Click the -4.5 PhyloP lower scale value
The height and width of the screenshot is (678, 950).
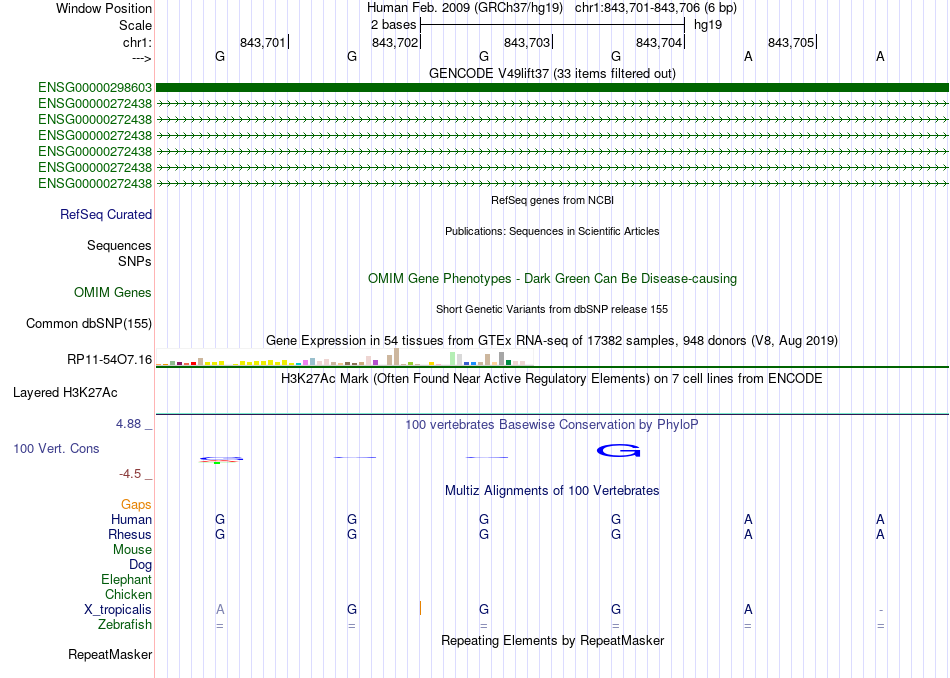tap(130, 474)
